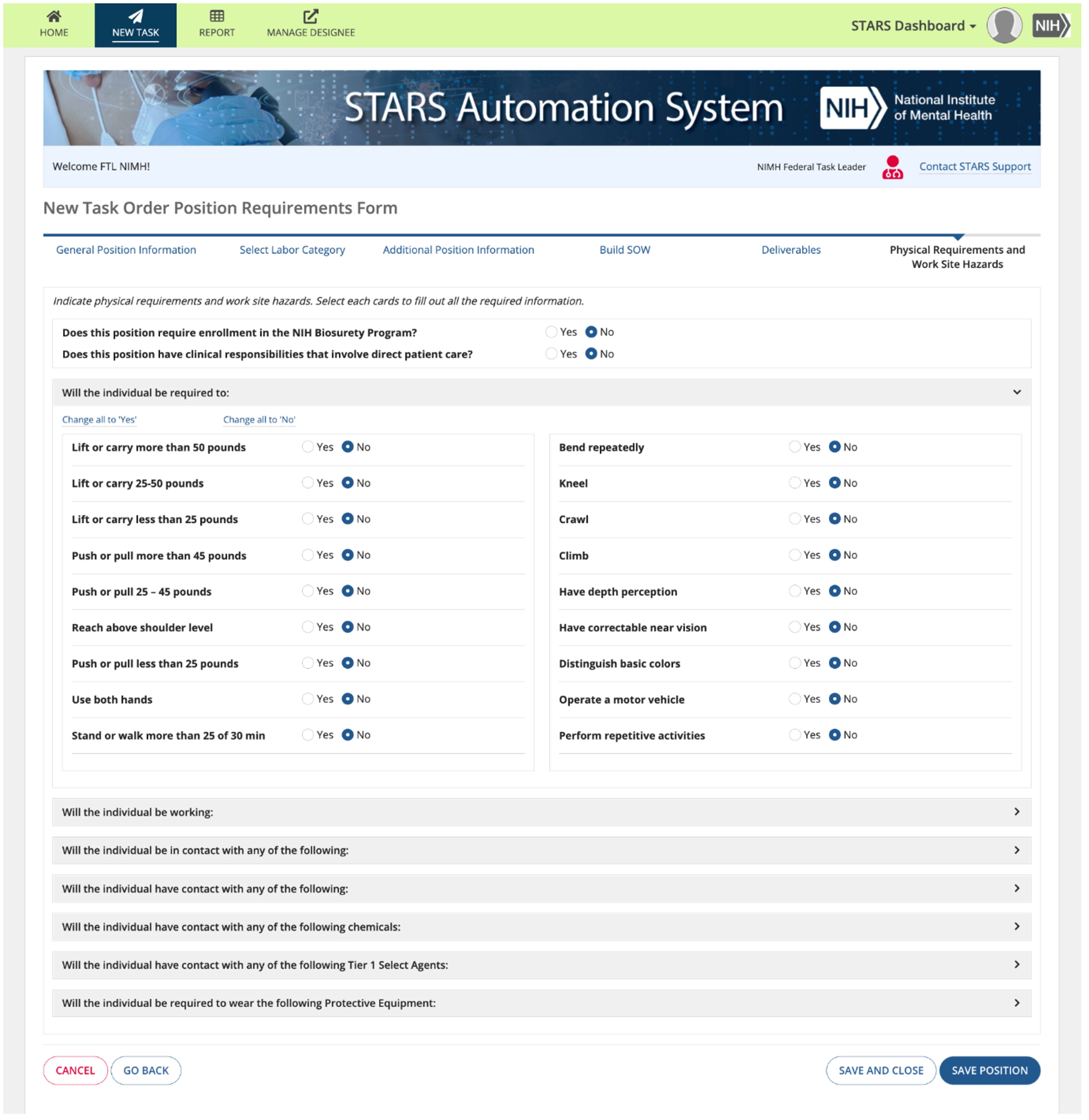Viewport: 1089px width, 1120px height.
Task: Select Yes for Have depth perception
Action: (795, 591)
